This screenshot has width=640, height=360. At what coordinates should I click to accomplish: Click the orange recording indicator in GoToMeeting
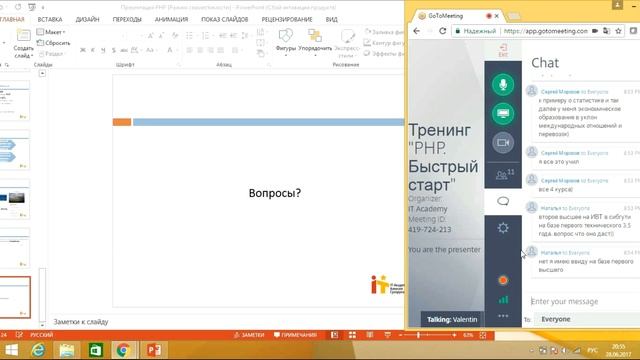point(503,280)
